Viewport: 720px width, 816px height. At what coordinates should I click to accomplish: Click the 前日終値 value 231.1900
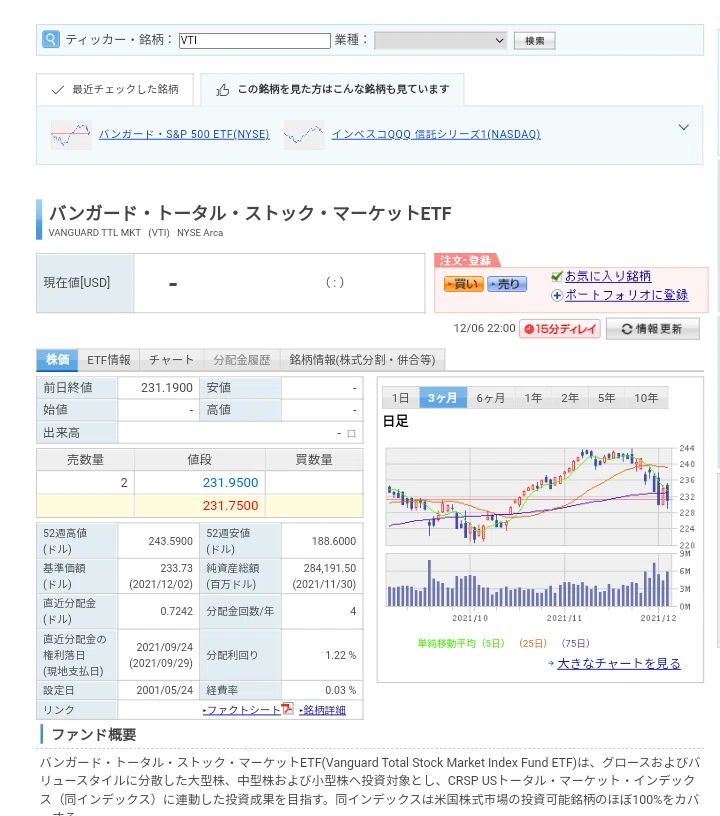point(166,388)
